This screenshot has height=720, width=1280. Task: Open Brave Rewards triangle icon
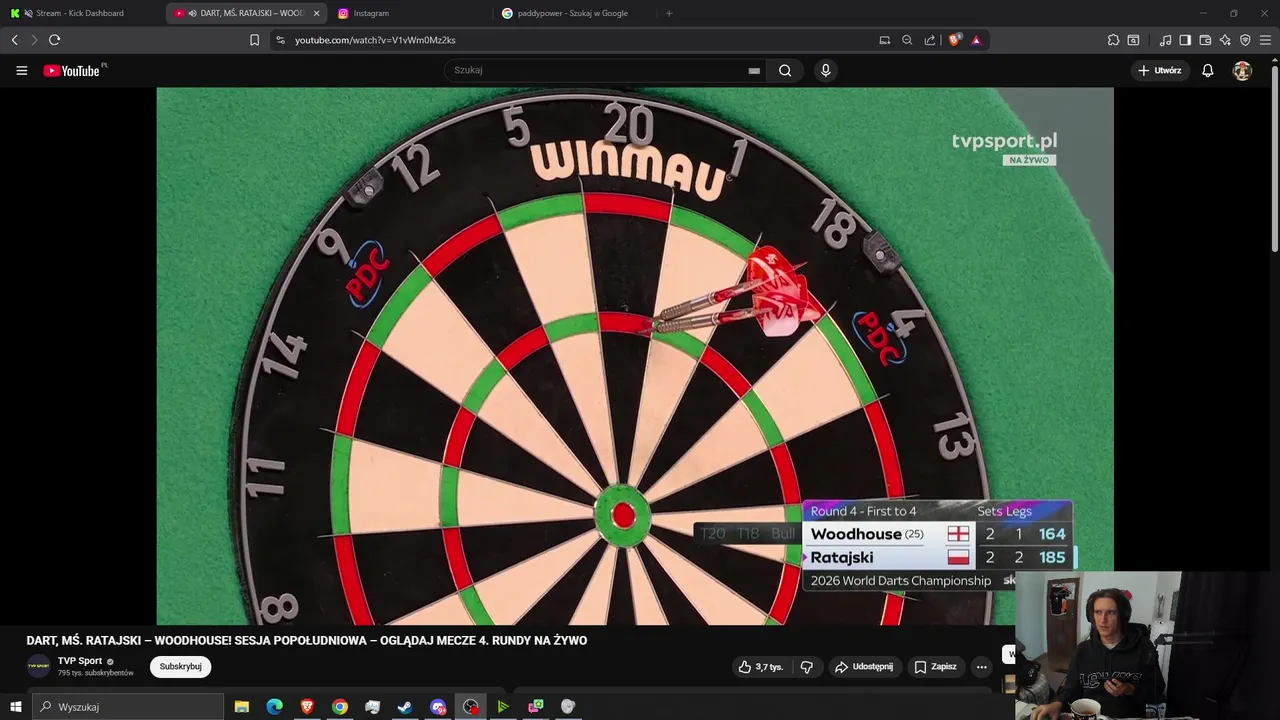(x=976, y=40)
